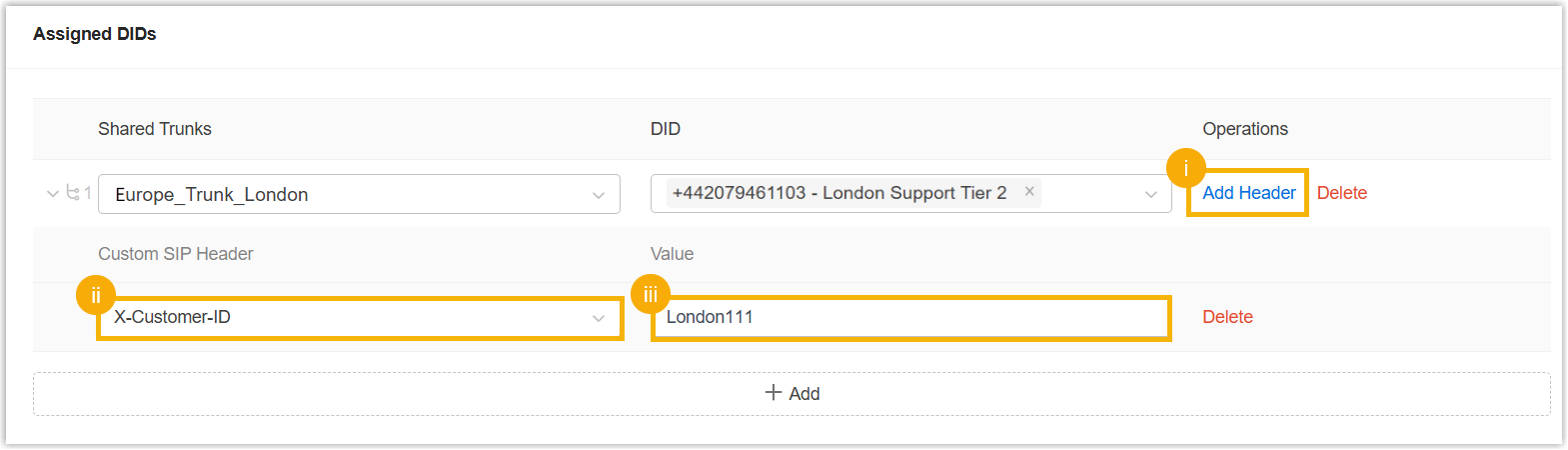Collapse trunk row 1 with the chevron

(53, 193)
